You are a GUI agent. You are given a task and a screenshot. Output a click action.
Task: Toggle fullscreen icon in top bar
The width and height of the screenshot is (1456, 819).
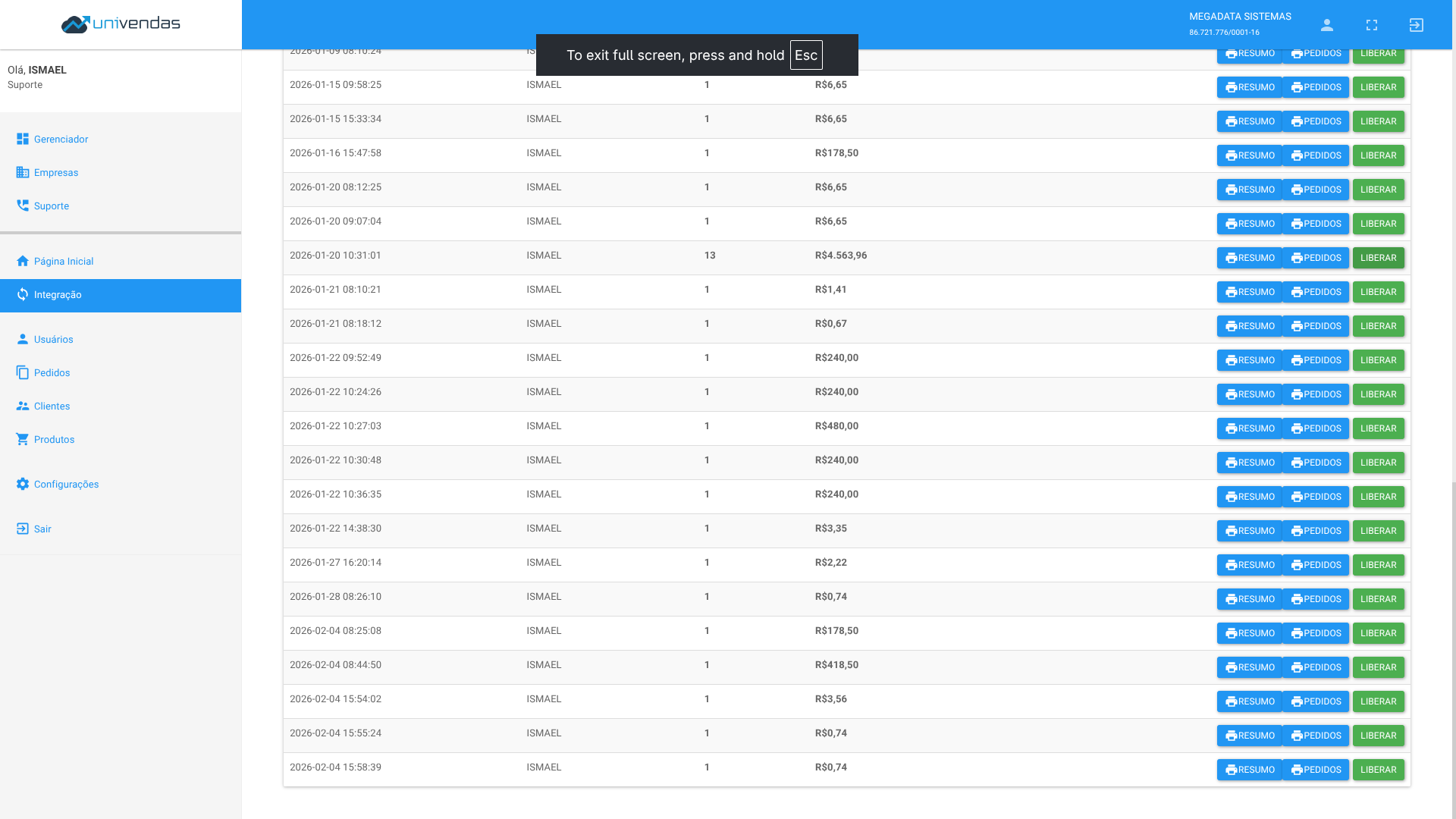[x=1371, y=25]
